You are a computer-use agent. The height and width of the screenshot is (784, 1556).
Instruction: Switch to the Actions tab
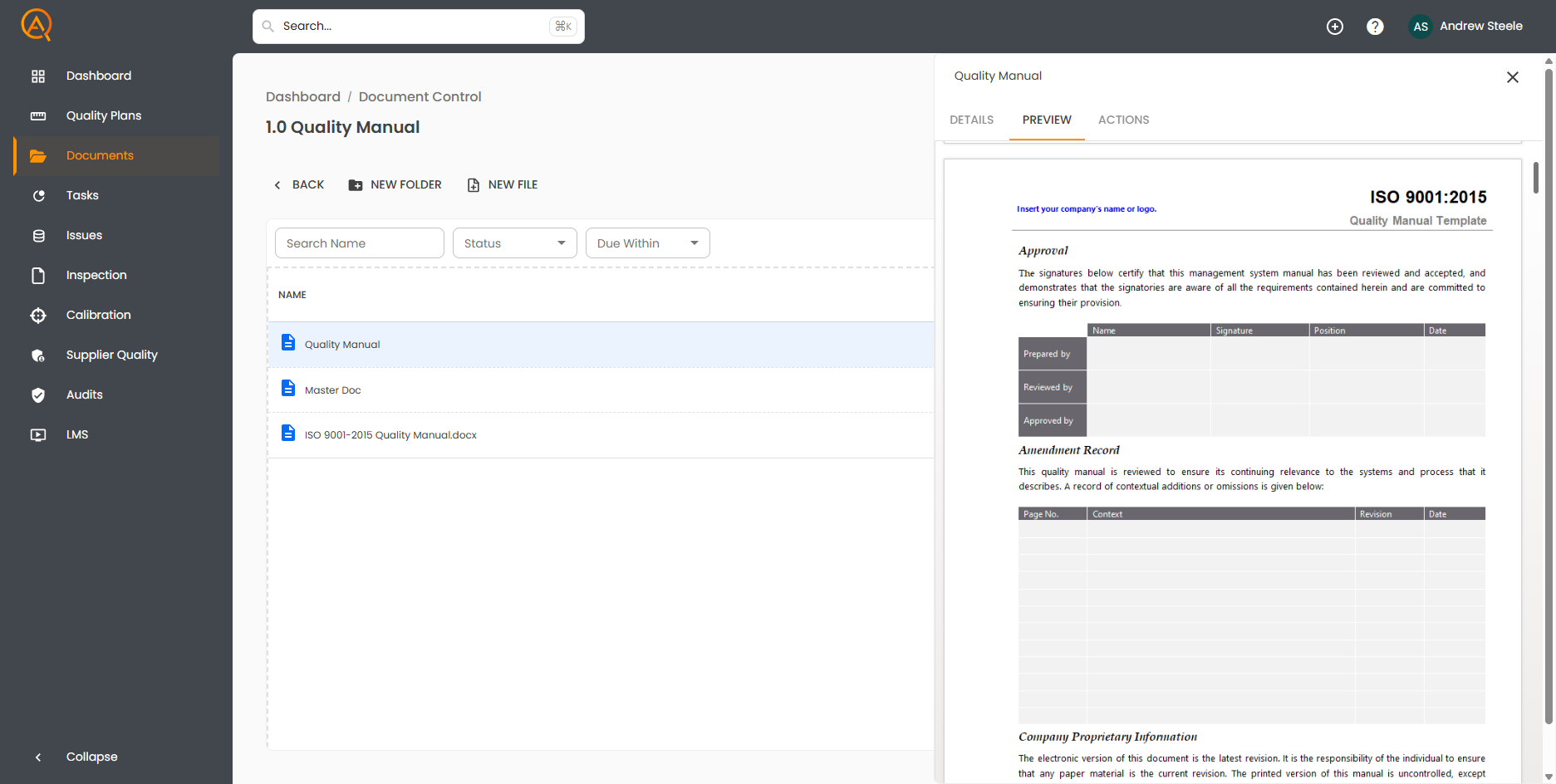pyautogui.click(x=1124, y=120)
